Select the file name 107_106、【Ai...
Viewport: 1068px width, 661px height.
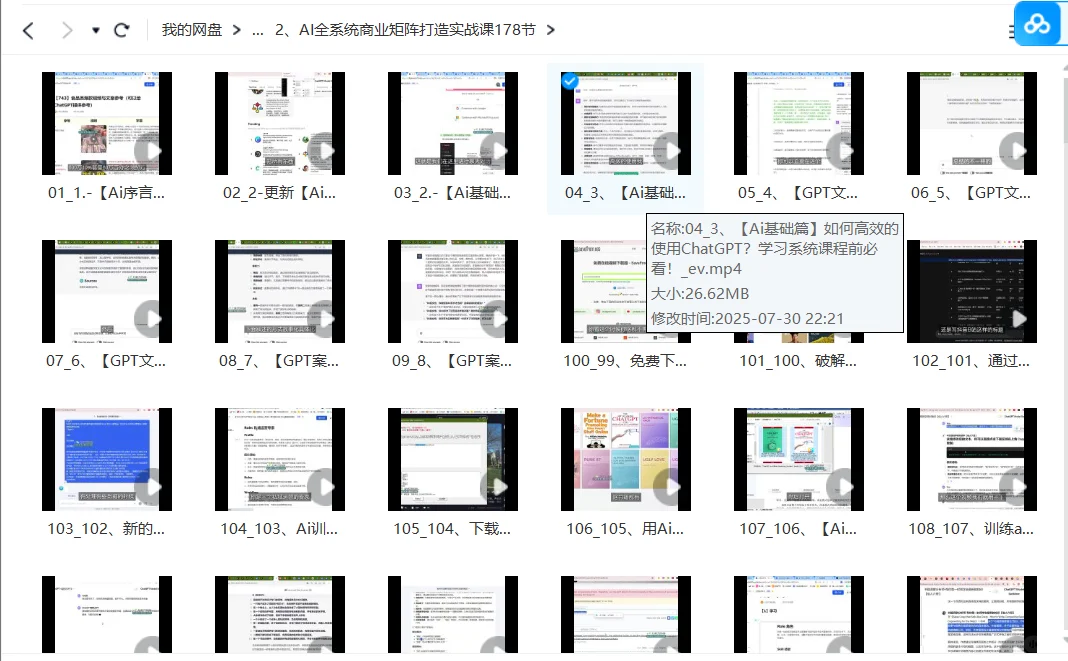[x=799, y=529]
